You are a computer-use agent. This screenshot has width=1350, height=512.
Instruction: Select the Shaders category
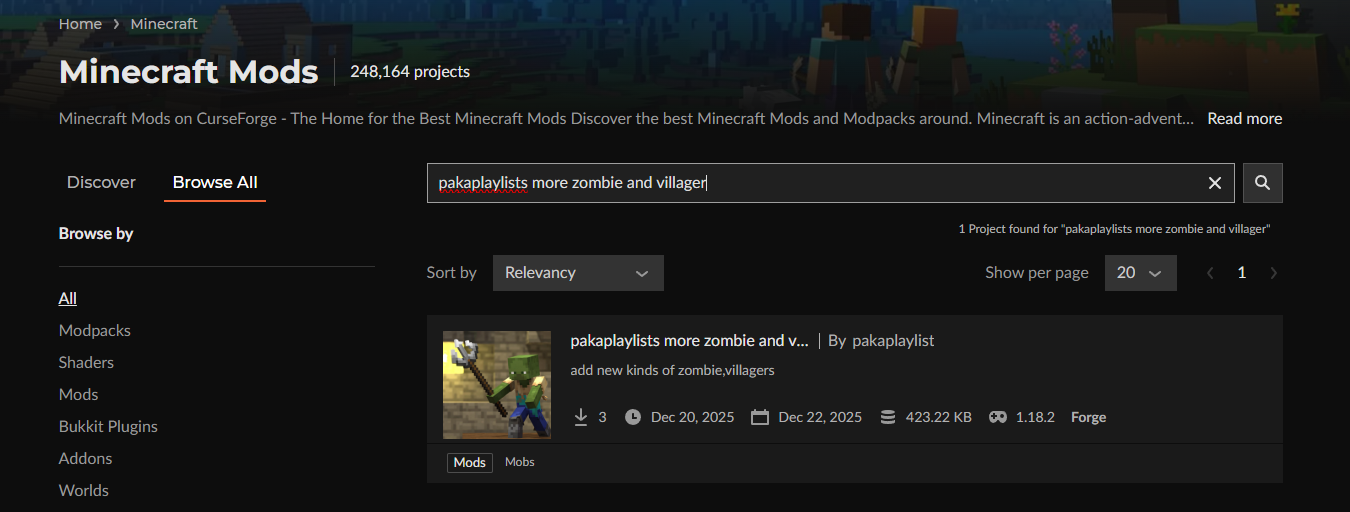click(87, 362)
